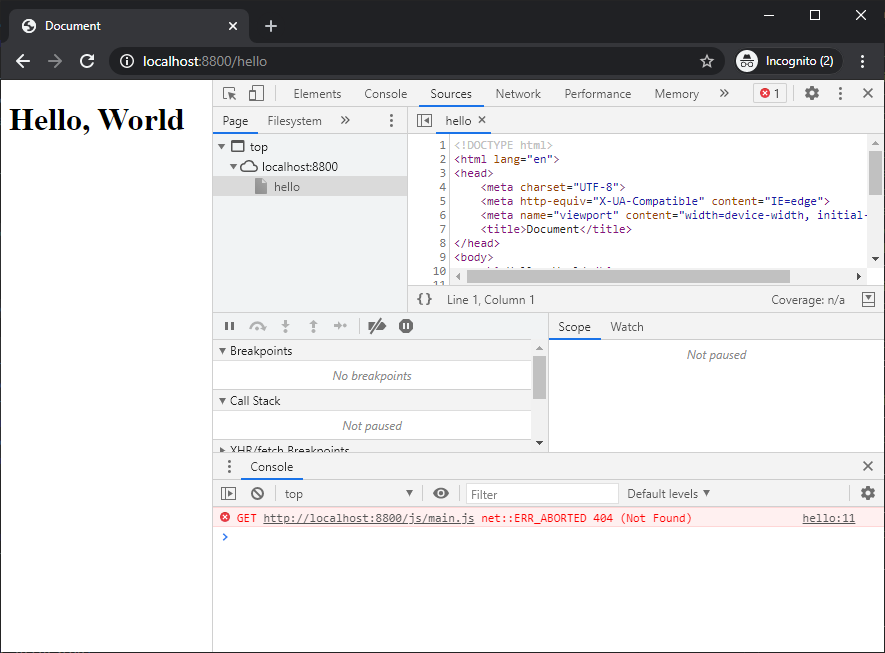The image size is (885, 653).
Task: Bookmark this page with the star icon
Action: click(707, 61)
